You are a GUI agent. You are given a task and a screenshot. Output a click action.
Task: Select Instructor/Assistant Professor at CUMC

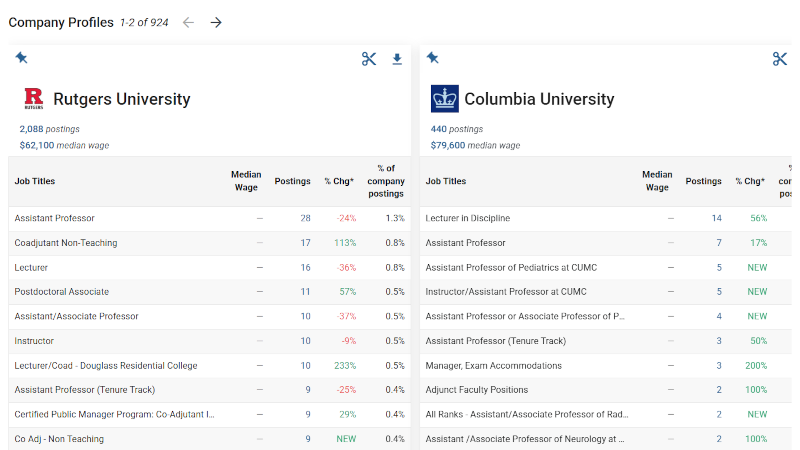click(506, 292)
